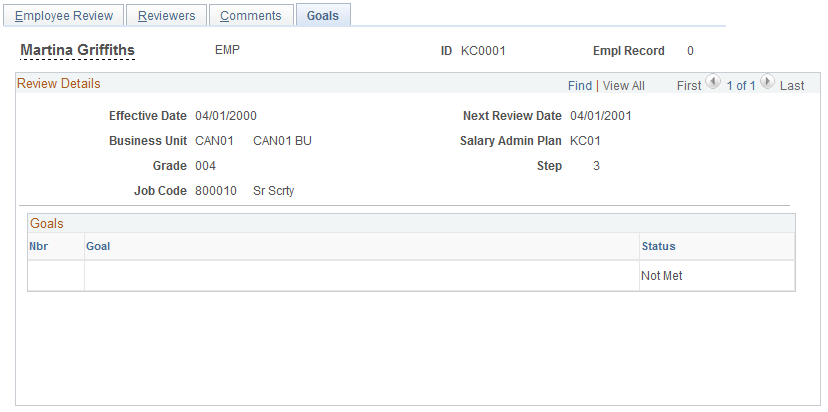The image size is (828, 412).
Task: Sort by the Nbr column header
Action: click(x=39, y=246)
